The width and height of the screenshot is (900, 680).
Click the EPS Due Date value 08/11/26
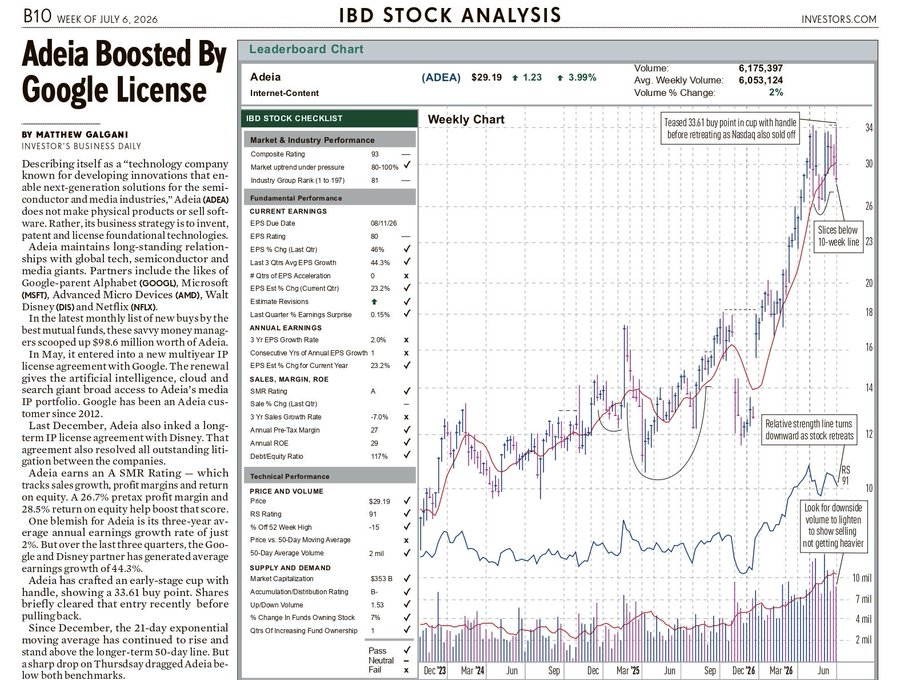pos(383,223)
